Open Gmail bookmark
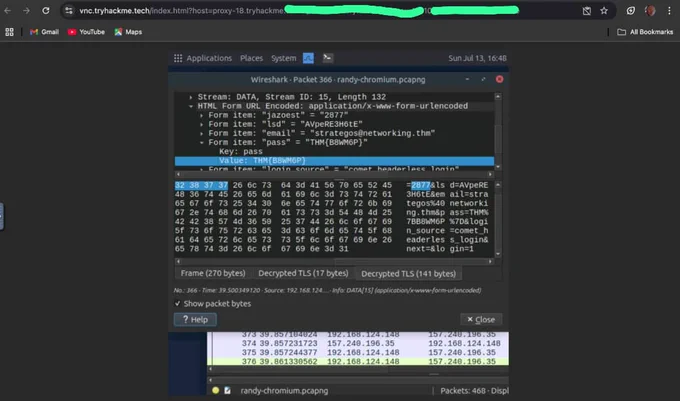 pos(44,32)
